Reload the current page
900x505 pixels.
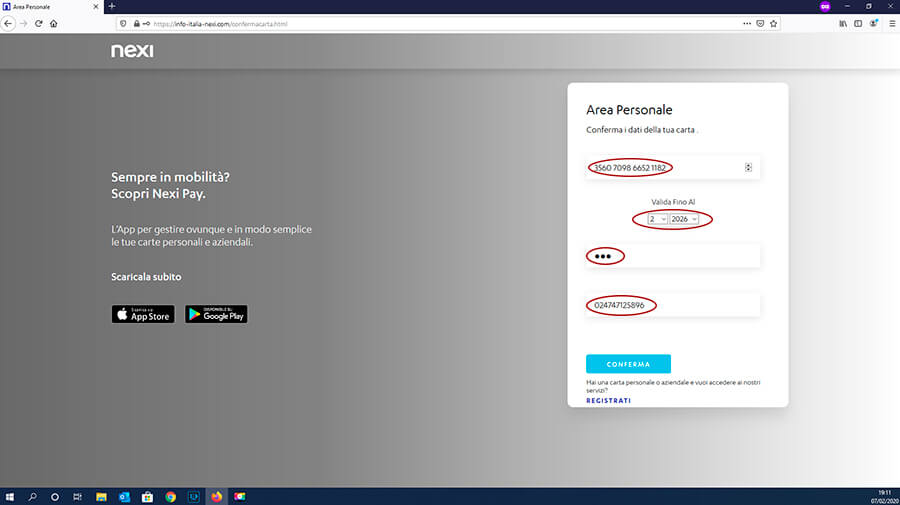click(x=38, y=24)
